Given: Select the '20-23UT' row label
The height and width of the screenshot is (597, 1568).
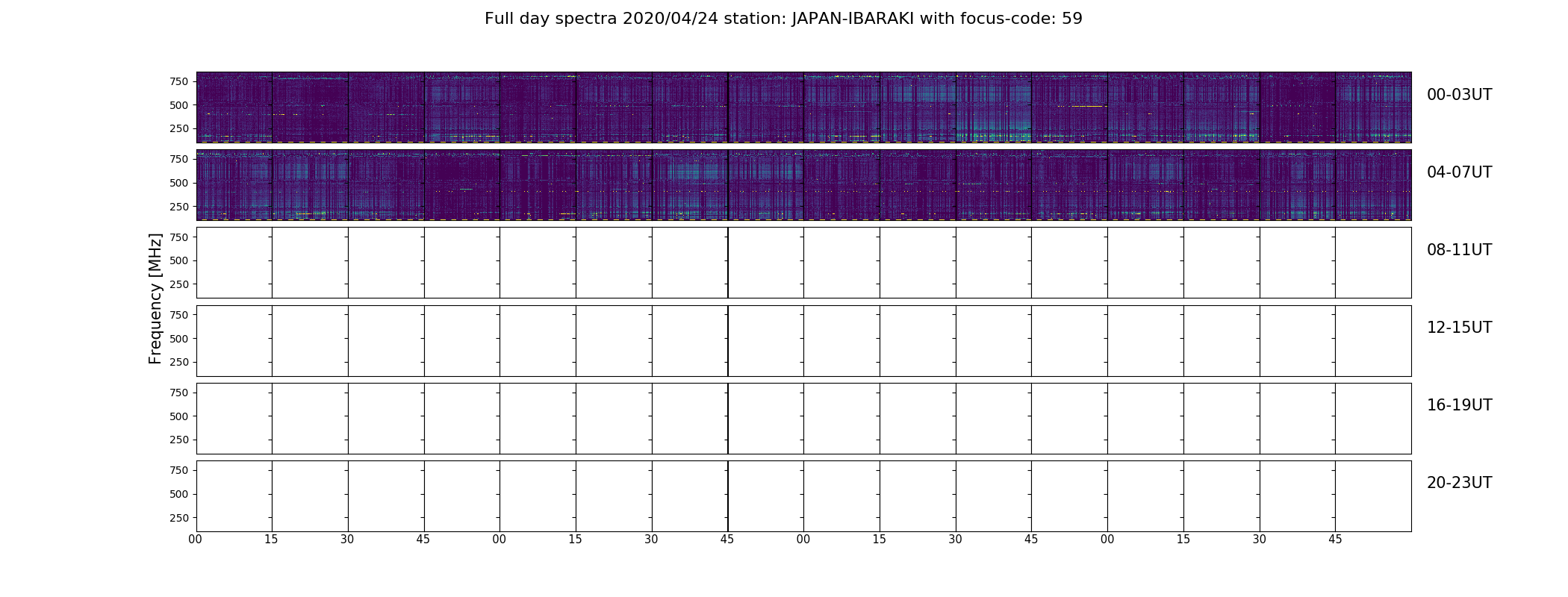Looking at the screenshot, I should click(x=1459, y=483).
